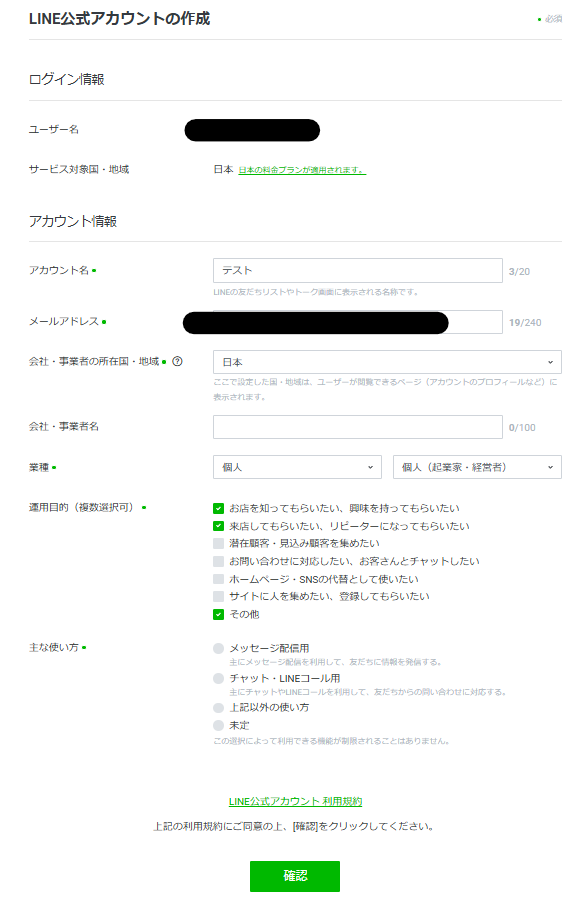Open 日本の料金プランが適用されます link

click(302, 170)
